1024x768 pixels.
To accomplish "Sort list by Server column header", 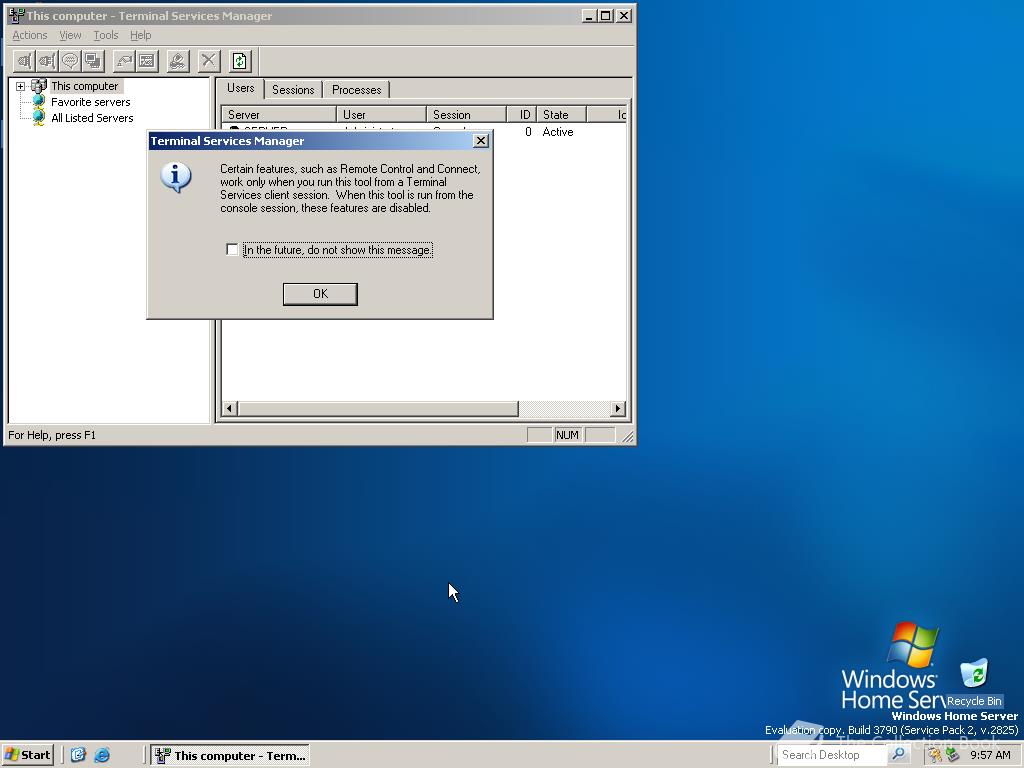I will pos(279,114).
